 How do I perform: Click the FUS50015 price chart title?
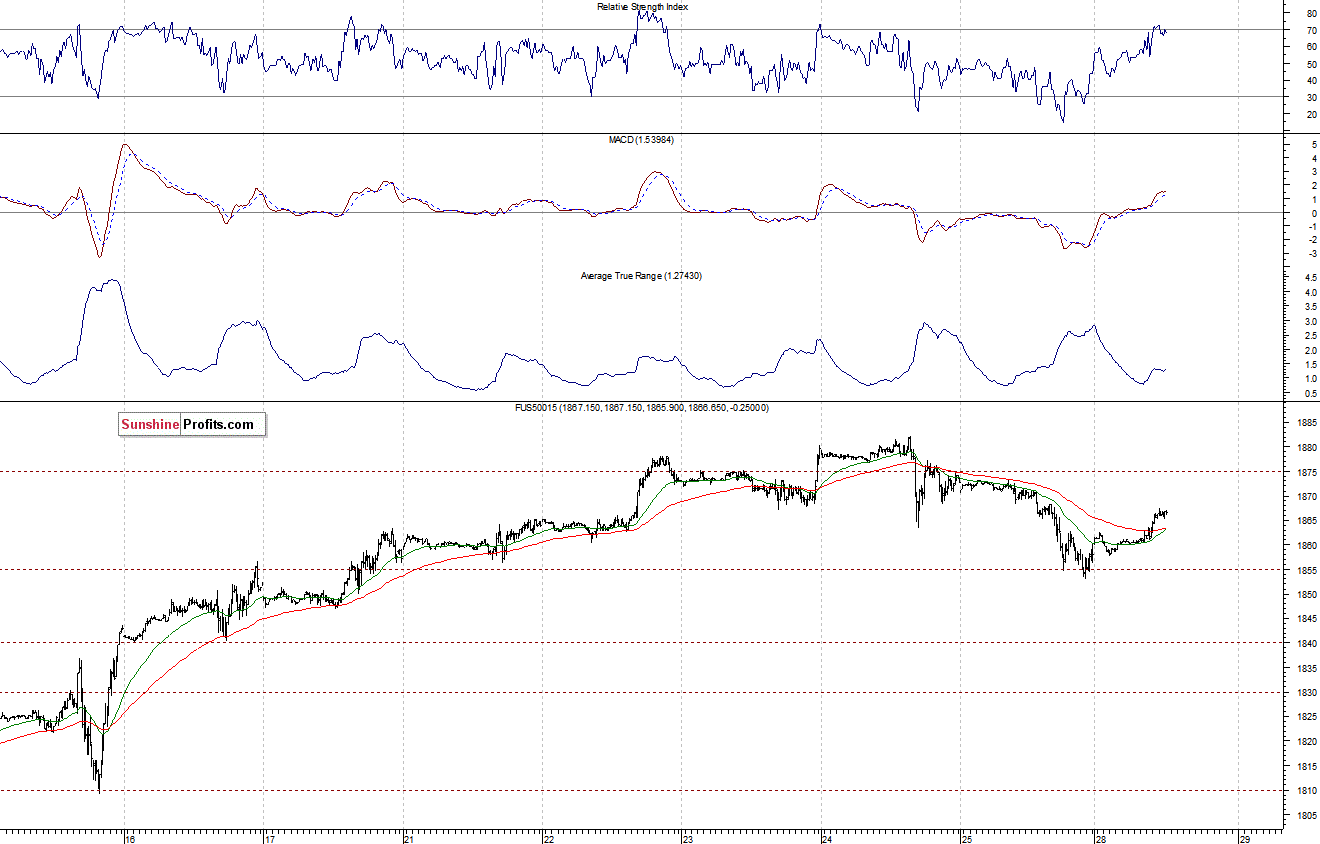(641, 408)
